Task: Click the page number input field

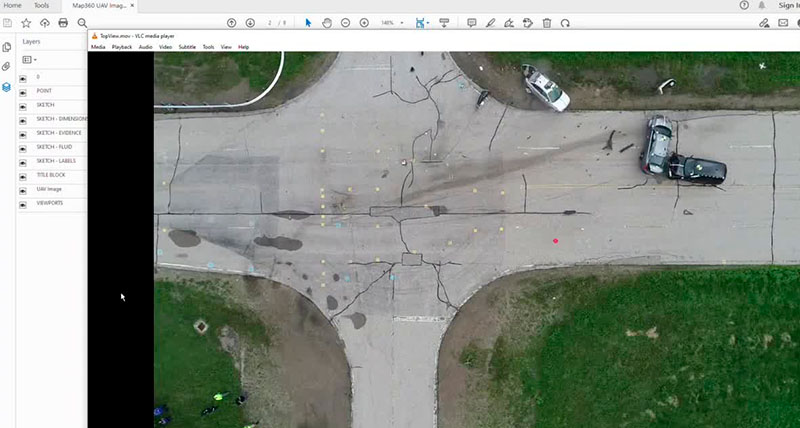Action: pyautogui.click(x=270, y=22)
